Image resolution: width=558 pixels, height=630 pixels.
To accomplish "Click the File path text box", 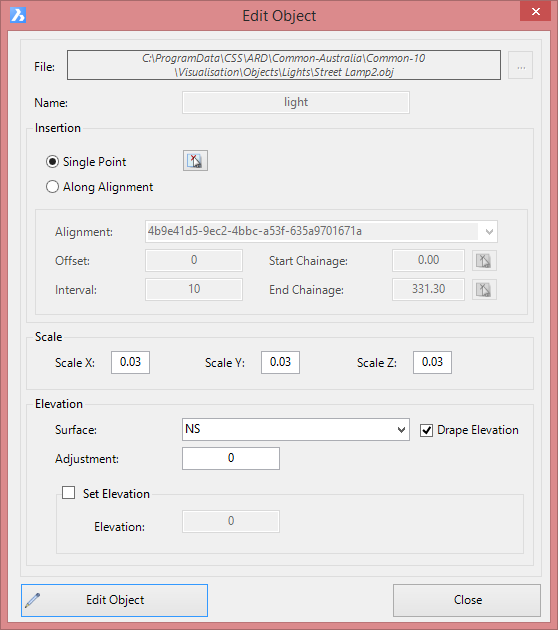I will (x=284, y=65).
